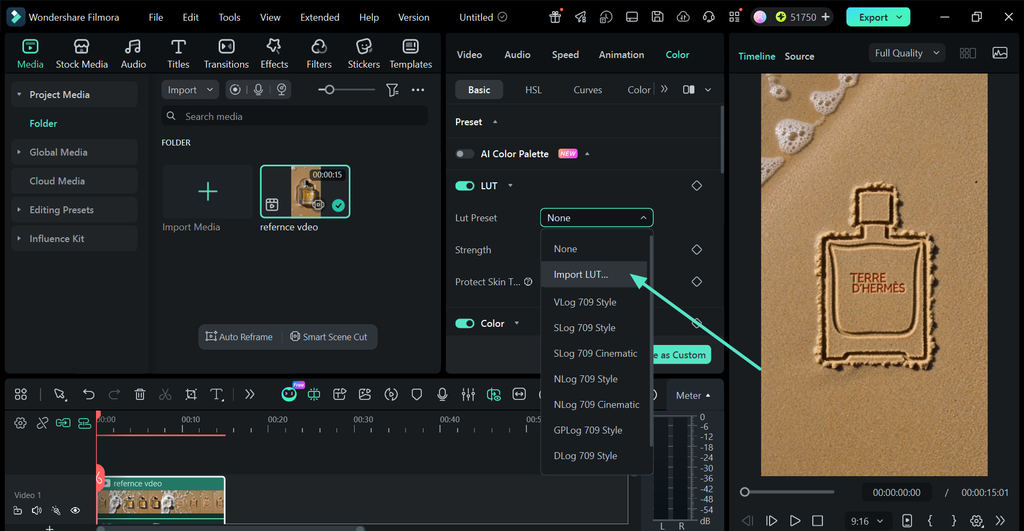The width and height of the screenshot is (1024, 531).
Task: Open the Filters tab
Action: click(x=319, y=54)
